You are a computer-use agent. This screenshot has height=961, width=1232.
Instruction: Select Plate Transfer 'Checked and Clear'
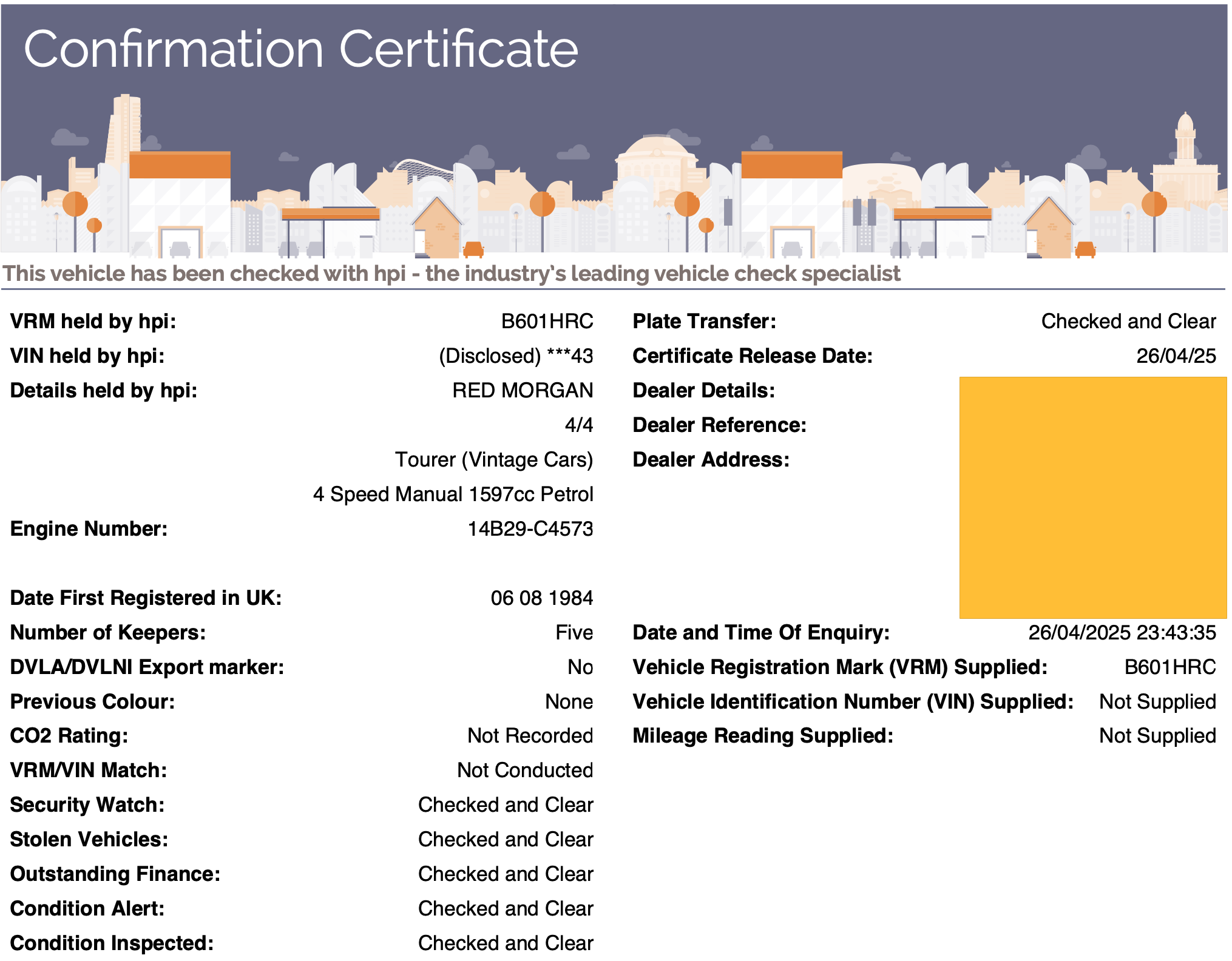click(x=1128, y=321)
